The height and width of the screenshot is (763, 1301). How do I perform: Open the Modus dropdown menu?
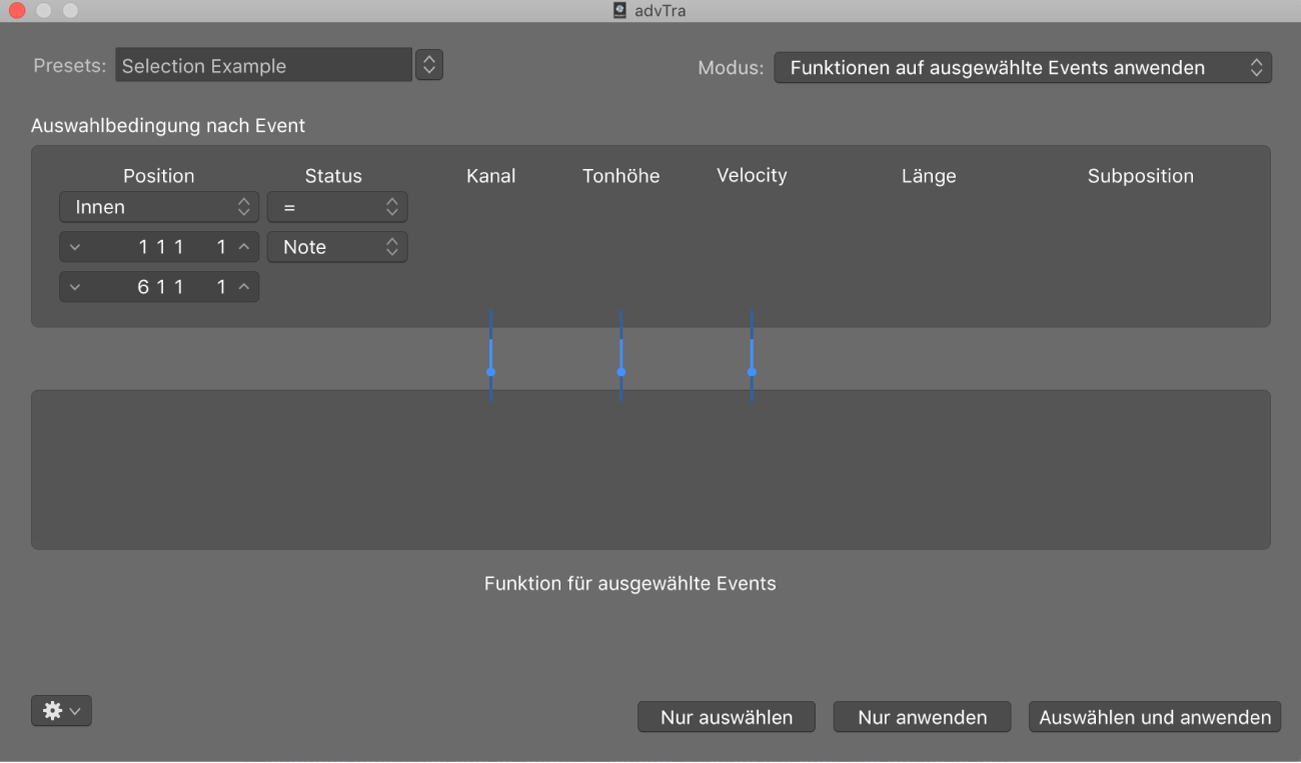[1022, 68]
